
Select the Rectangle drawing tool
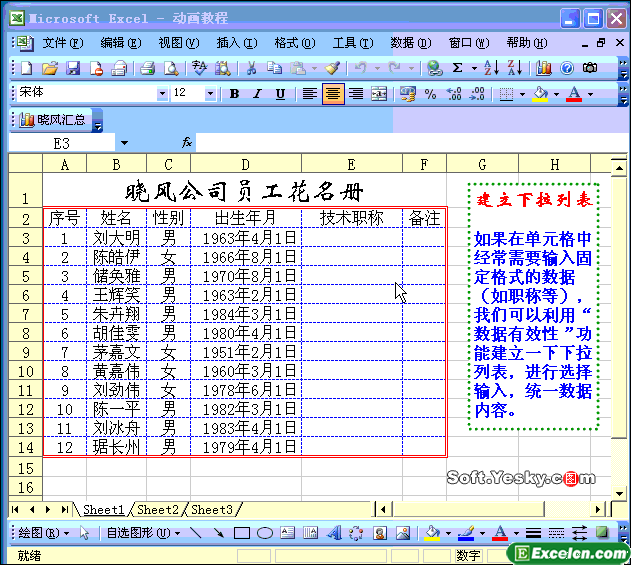coord(241,534)
